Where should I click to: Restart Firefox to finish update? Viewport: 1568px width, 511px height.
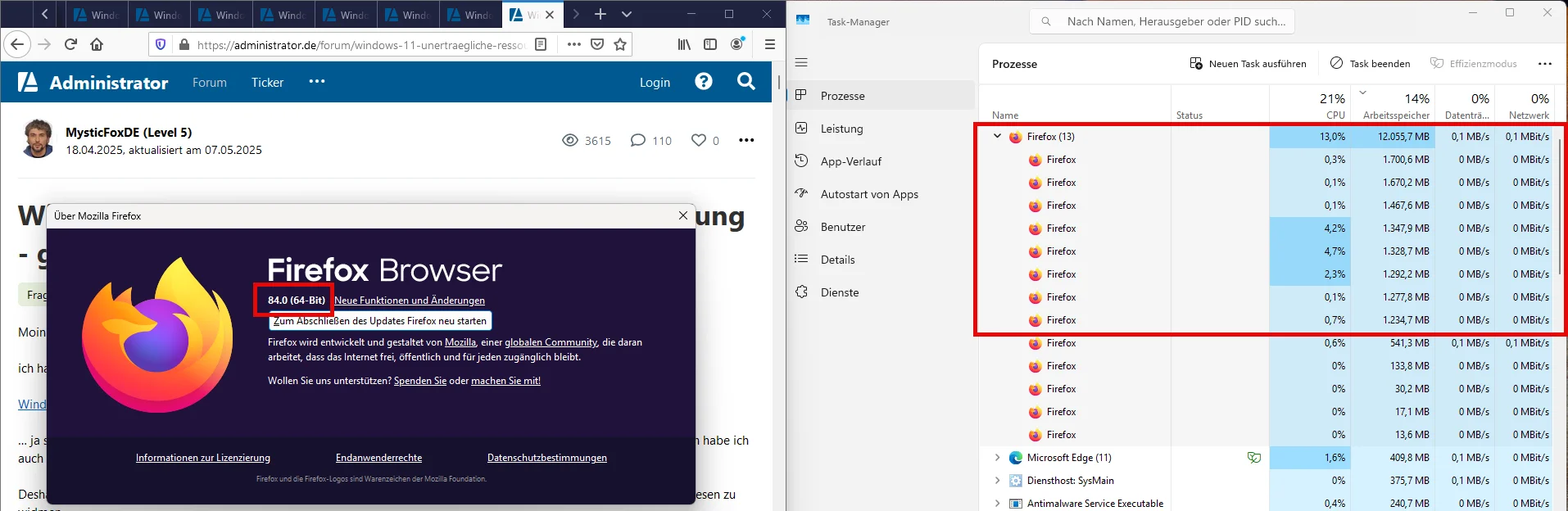pos(380,321)
